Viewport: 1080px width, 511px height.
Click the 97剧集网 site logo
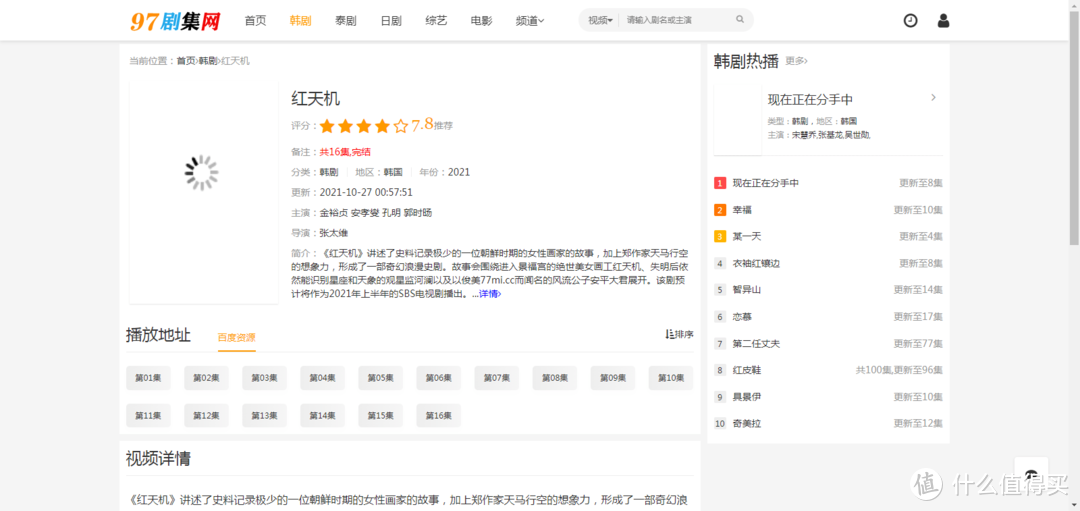pos(174,20)
